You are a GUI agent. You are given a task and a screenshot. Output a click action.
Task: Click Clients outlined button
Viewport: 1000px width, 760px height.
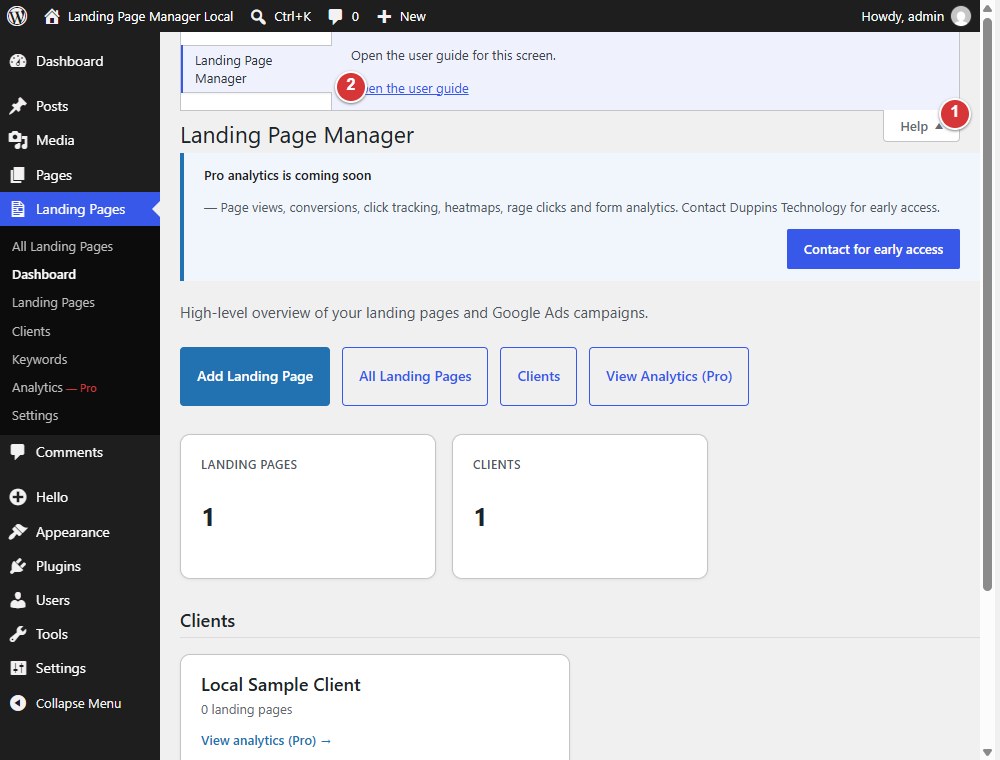(539, 376)
